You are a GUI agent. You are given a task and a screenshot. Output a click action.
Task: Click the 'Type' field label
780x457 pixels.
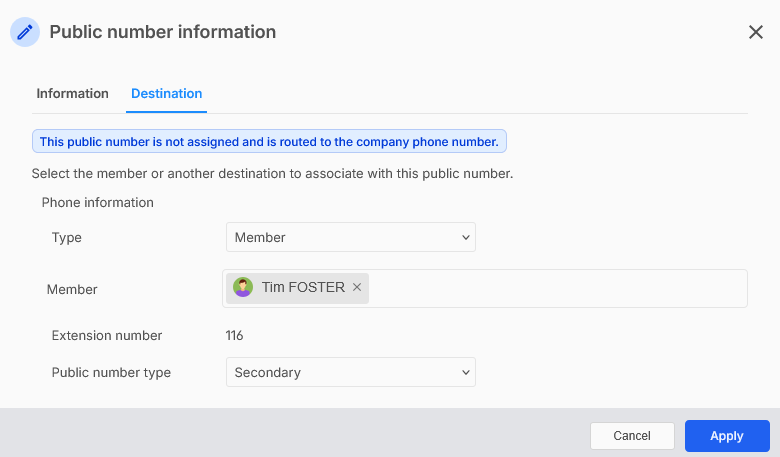click(x=67, y=238)
